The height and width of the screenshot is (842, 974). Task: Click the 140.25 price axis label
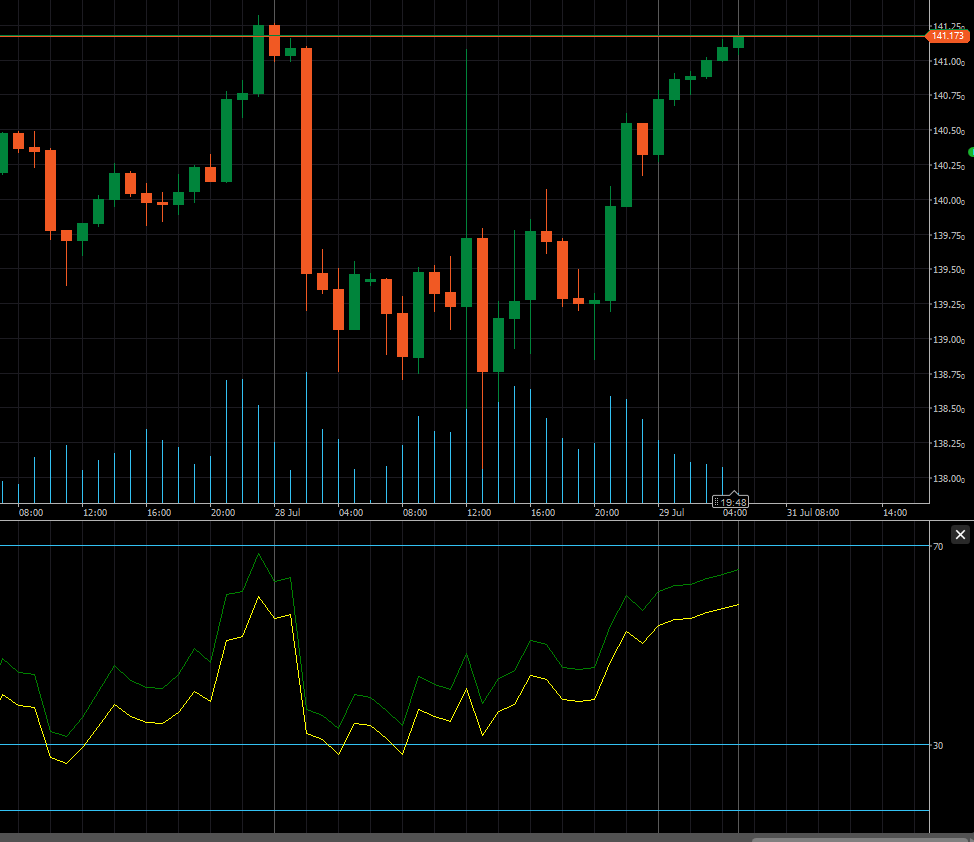click(949, 165)
